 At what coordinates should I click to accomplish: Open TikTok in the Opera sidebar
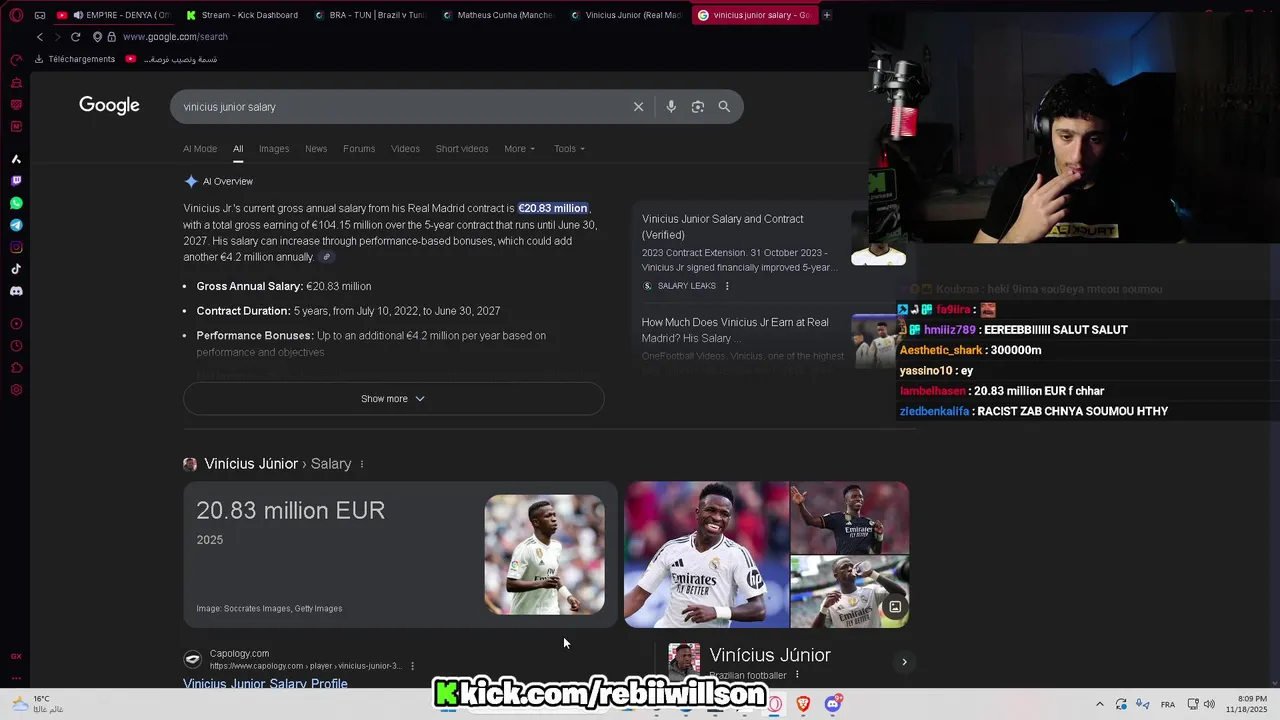click(x=16, y=269)
